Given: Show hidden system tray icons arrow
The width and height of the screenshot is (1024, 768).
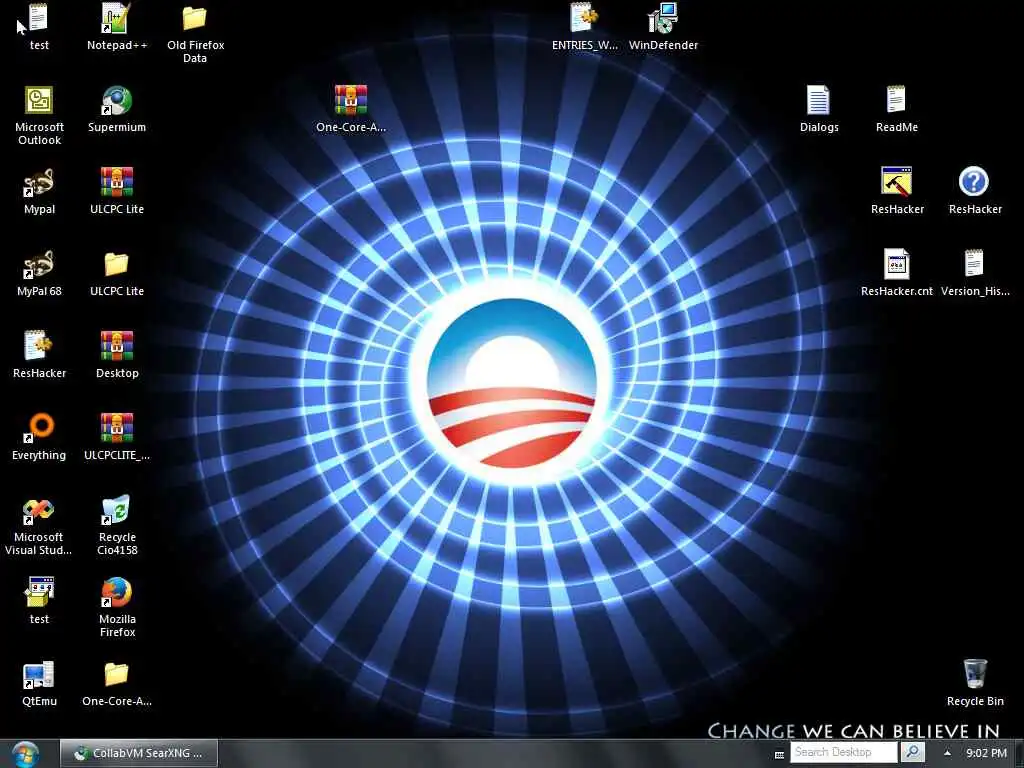Looking at the screenshot, I should 947,753.
